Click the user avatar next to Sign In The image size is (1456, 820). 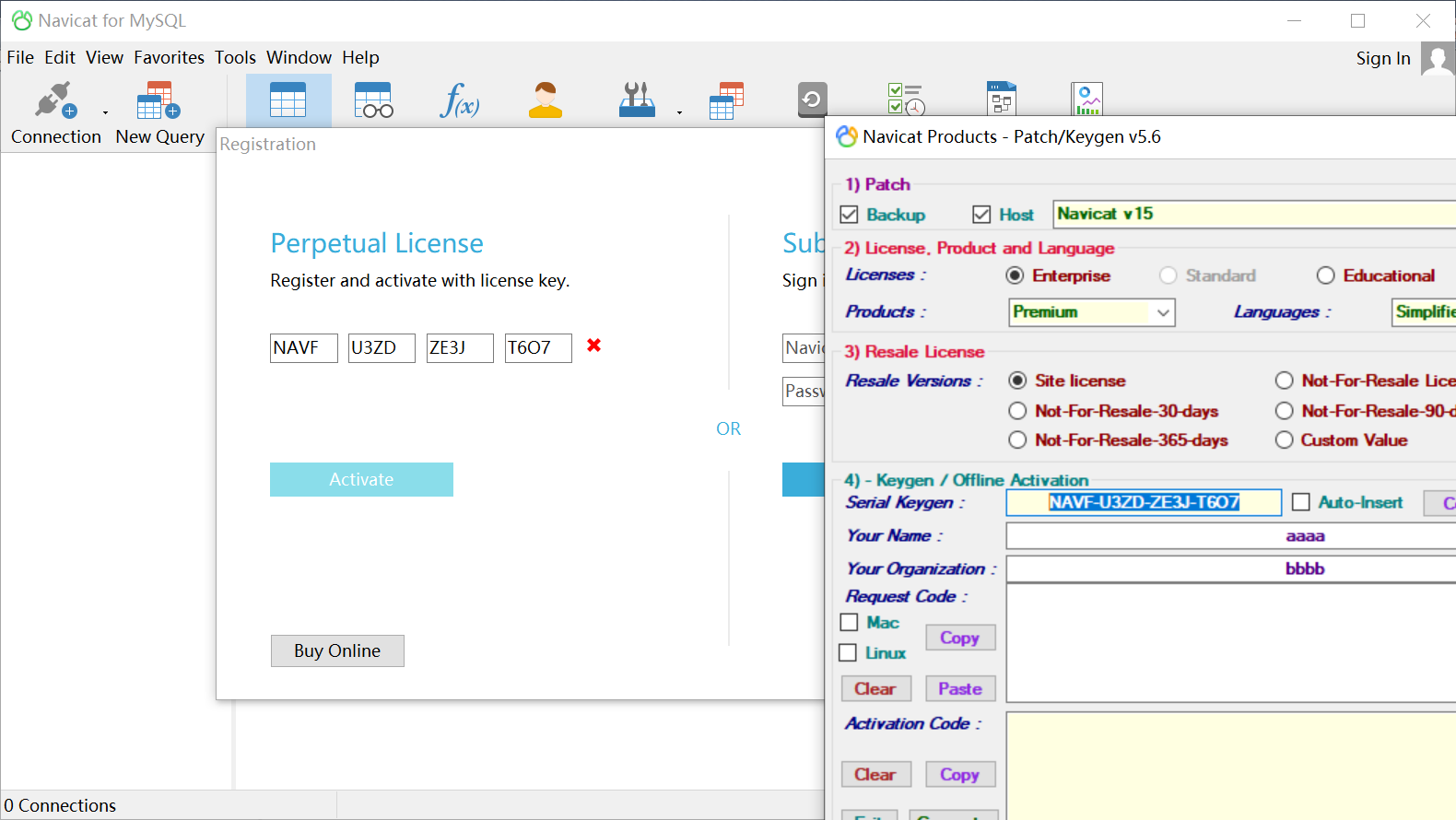coord(1438,59)
